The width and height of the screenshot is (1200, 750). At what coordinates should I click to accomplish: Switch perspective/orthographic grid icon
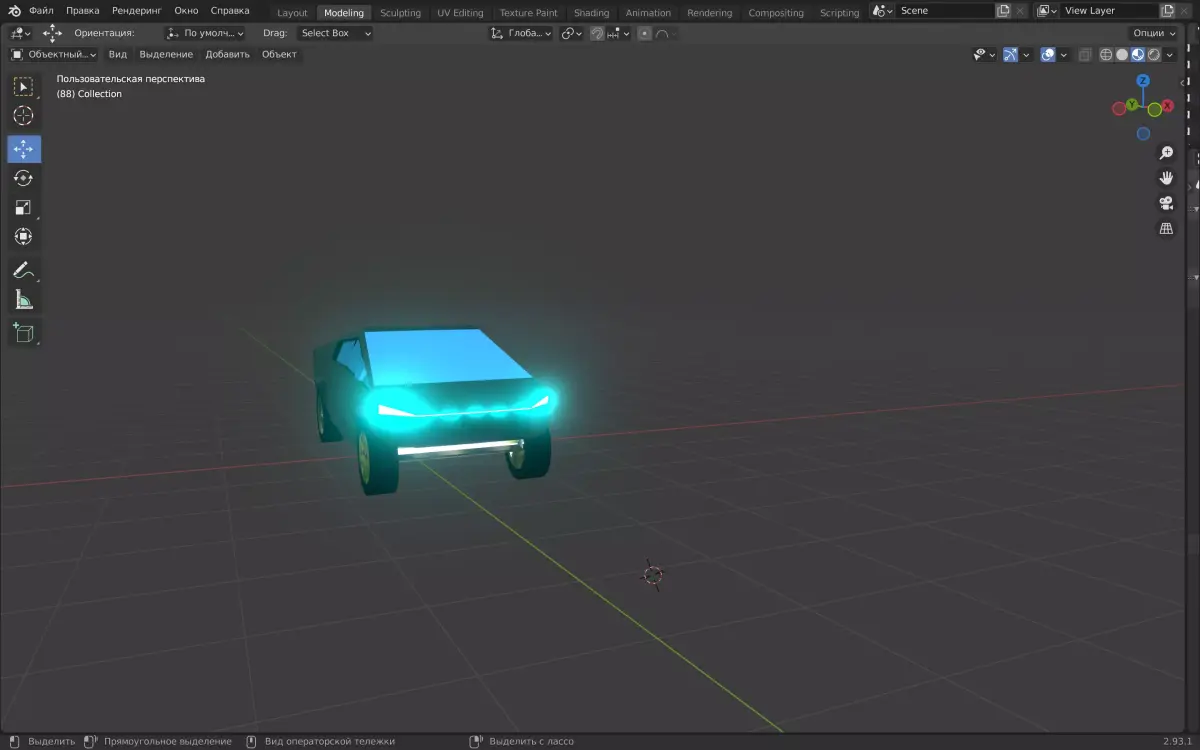pyautogui.click(x=1166, y=229)
